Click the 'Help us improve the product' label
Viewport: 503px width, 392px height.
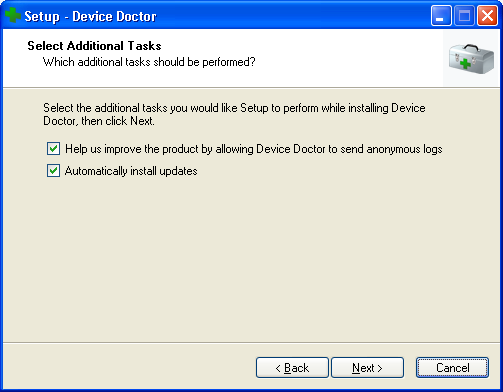[254, 149]
